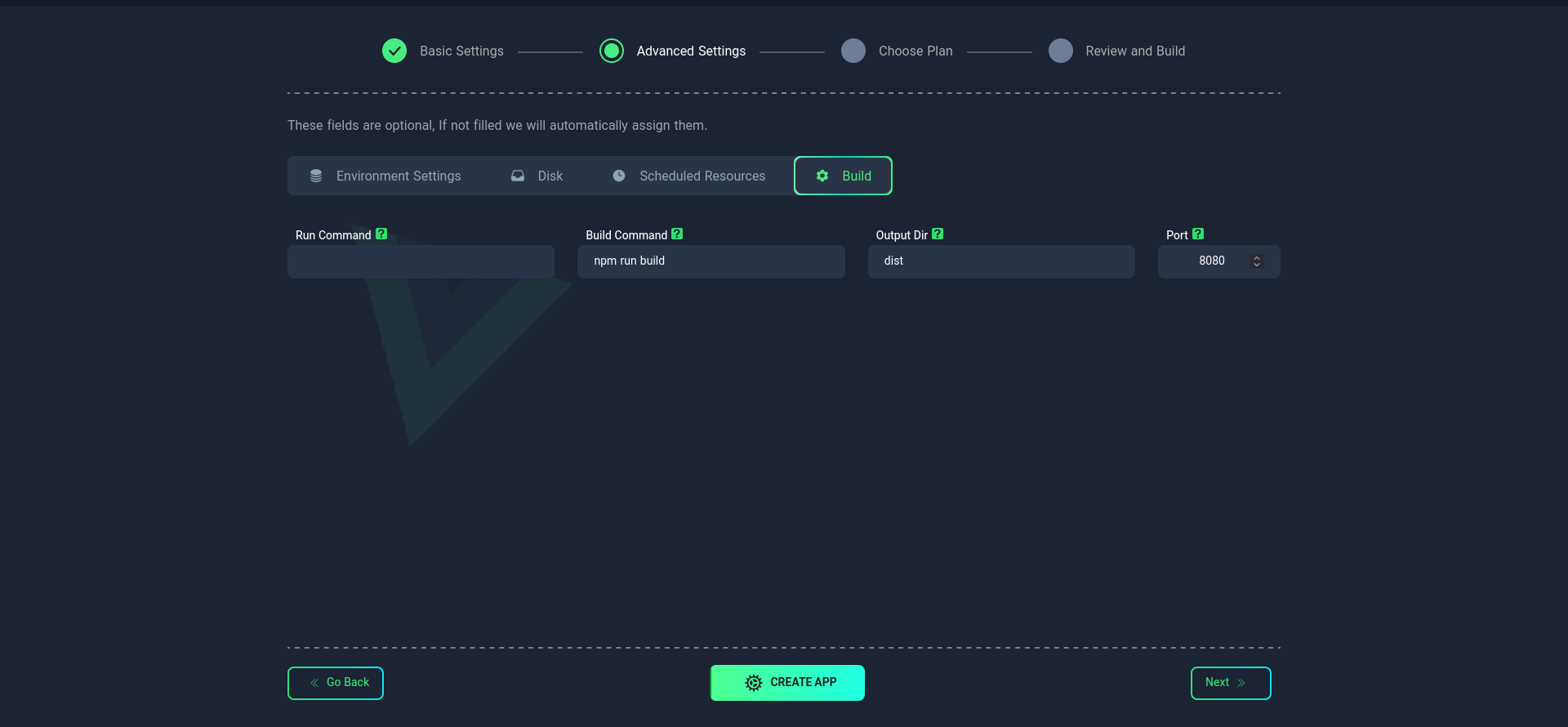Click the Review and Build step circle

coord(1061,51)
